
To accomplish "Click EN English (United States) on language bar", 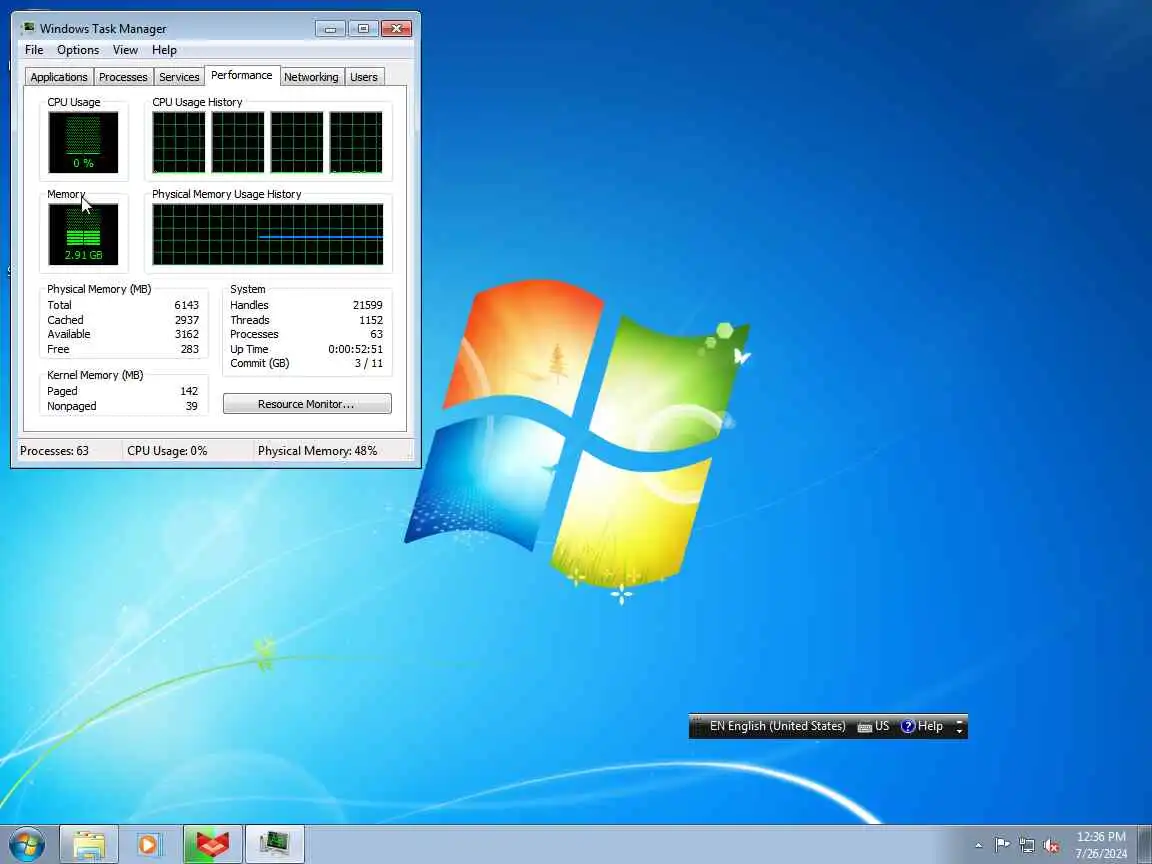I will pos(777,726).
